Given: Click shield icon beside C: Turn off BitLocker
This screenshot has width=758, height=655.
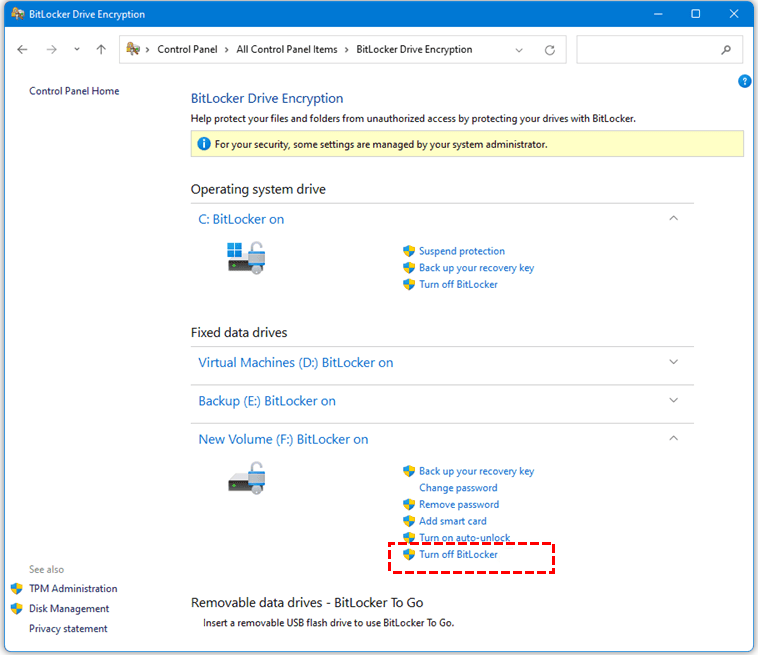Looking at the screenshot, I should [x=409, y=284].
